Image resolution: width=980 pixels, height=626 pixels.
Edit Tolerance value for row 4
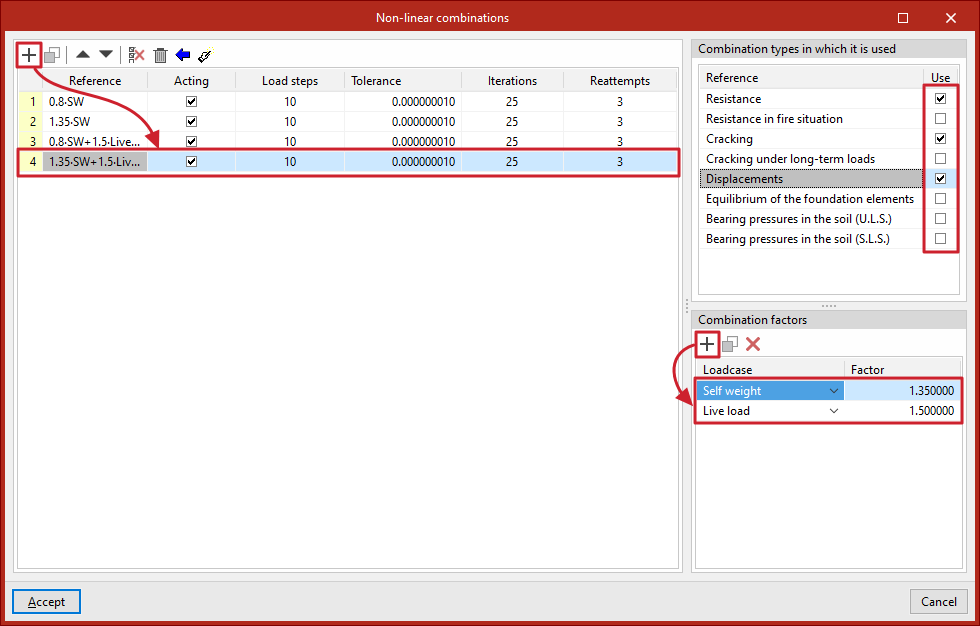(403, 161)
